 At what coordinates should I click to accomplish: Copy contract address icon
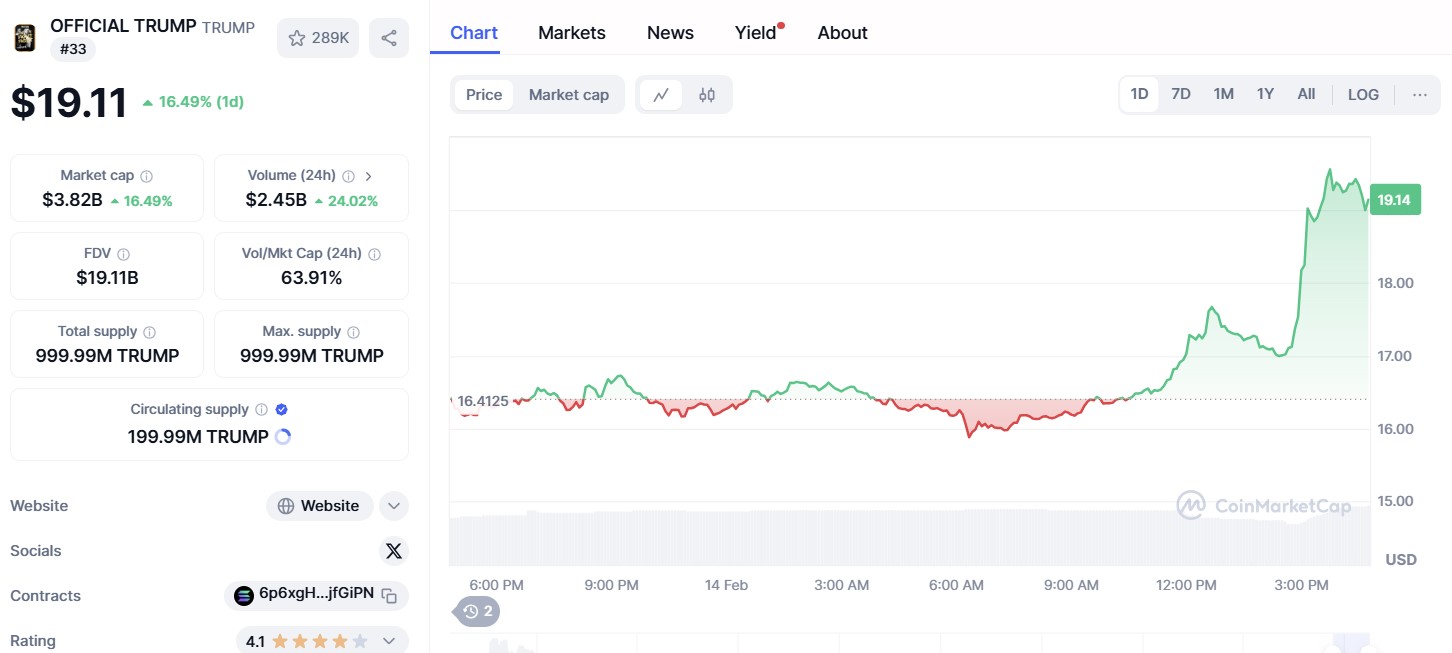[x=389, y=596]
